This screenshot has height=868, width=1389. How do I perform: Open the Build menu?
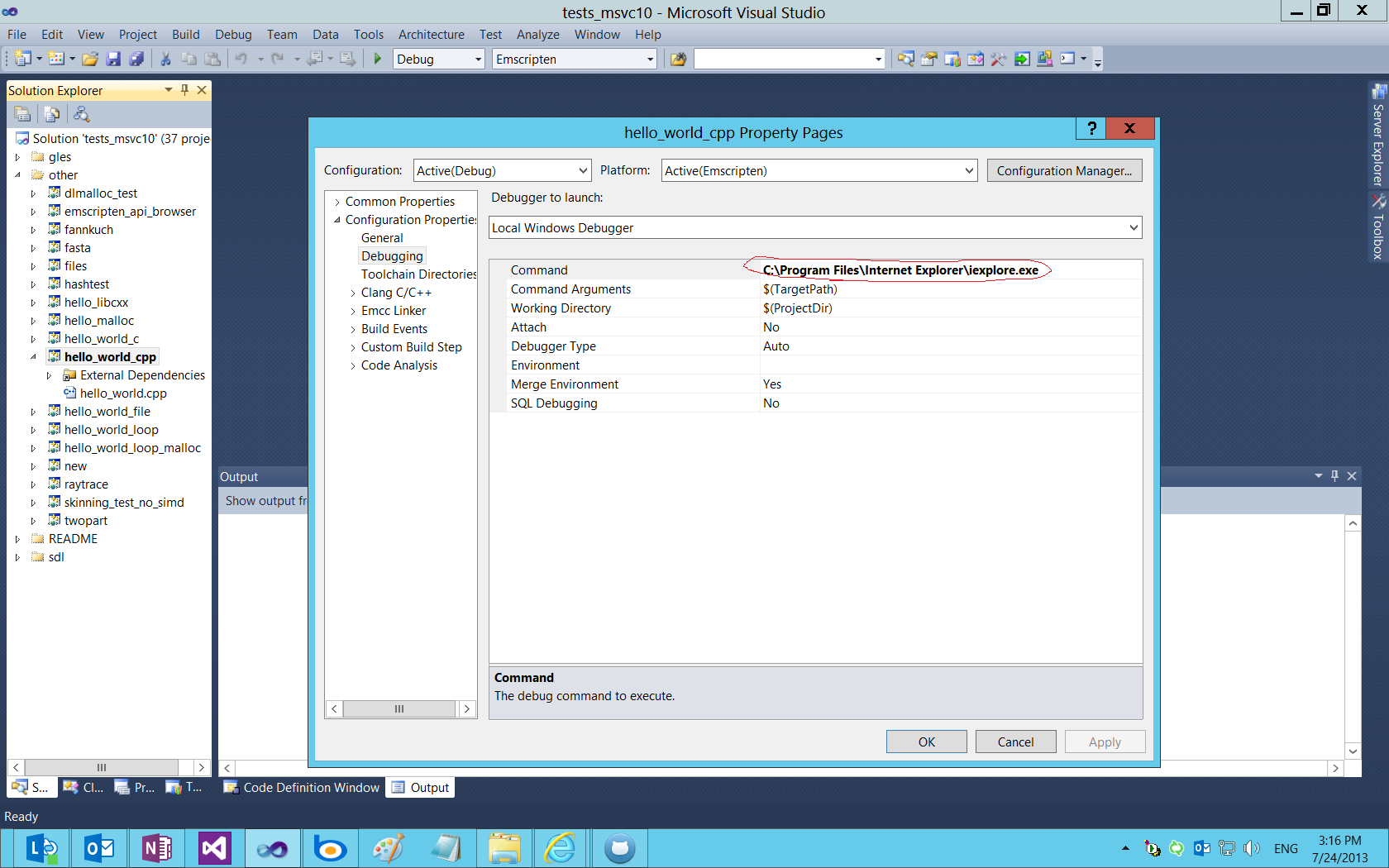point(185,35)
